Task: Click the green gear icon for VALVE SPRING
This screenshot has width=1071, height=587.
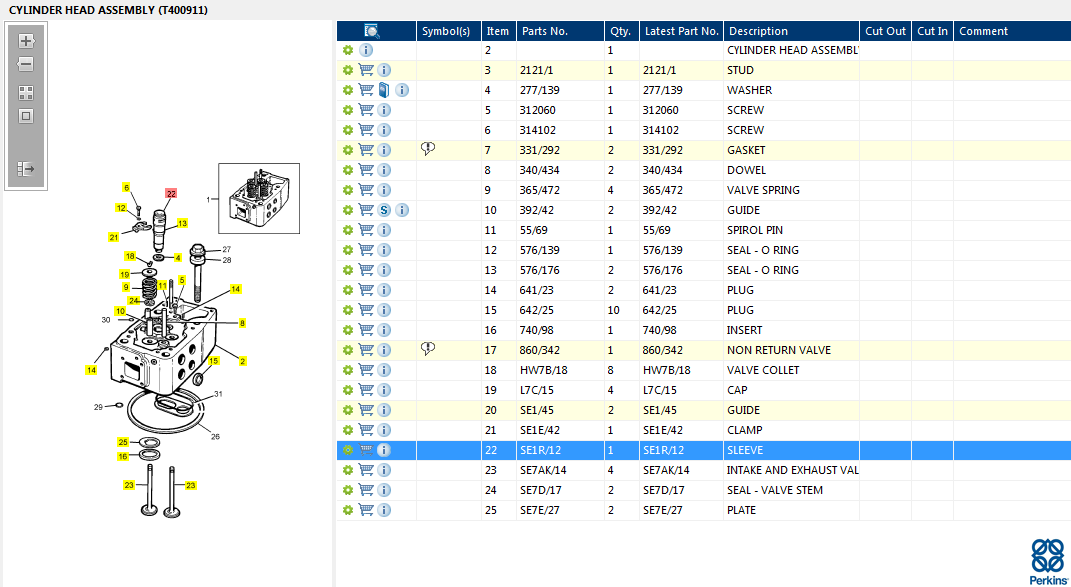Action: 348,190
